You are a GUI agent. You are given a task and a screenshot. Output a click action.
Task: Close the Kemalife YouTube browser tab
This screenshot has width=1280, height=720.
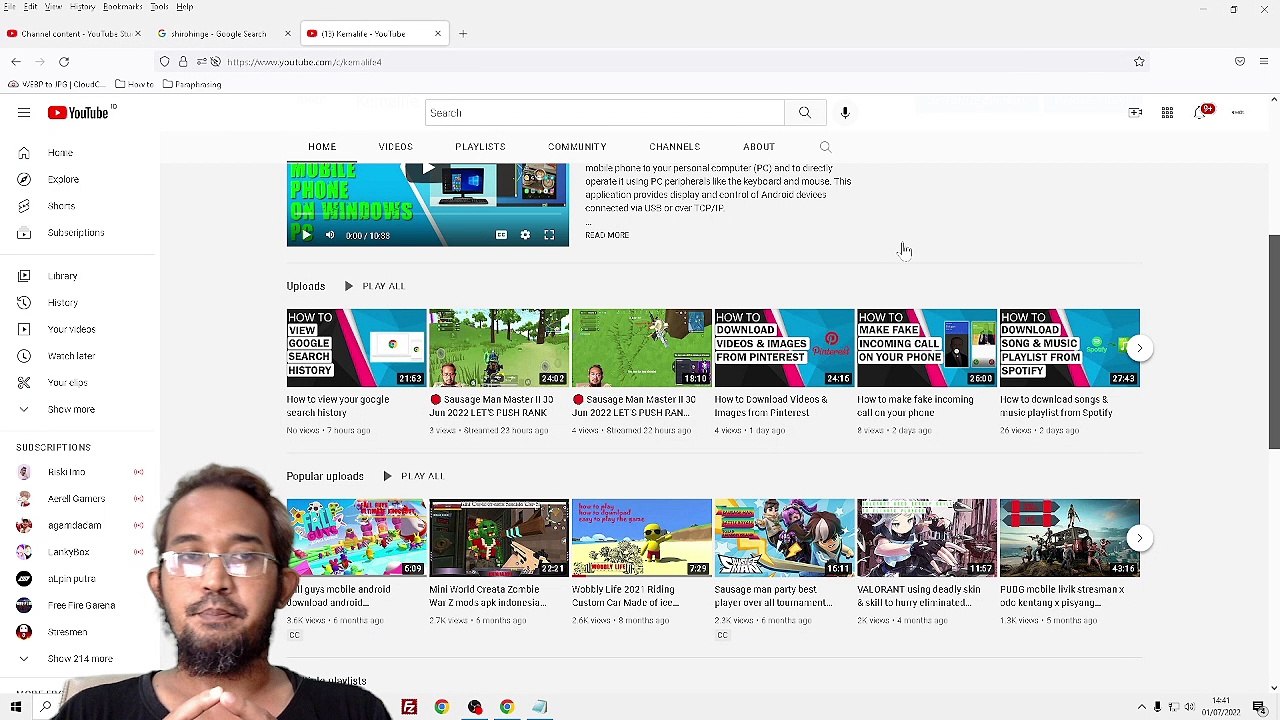[437, 34]
